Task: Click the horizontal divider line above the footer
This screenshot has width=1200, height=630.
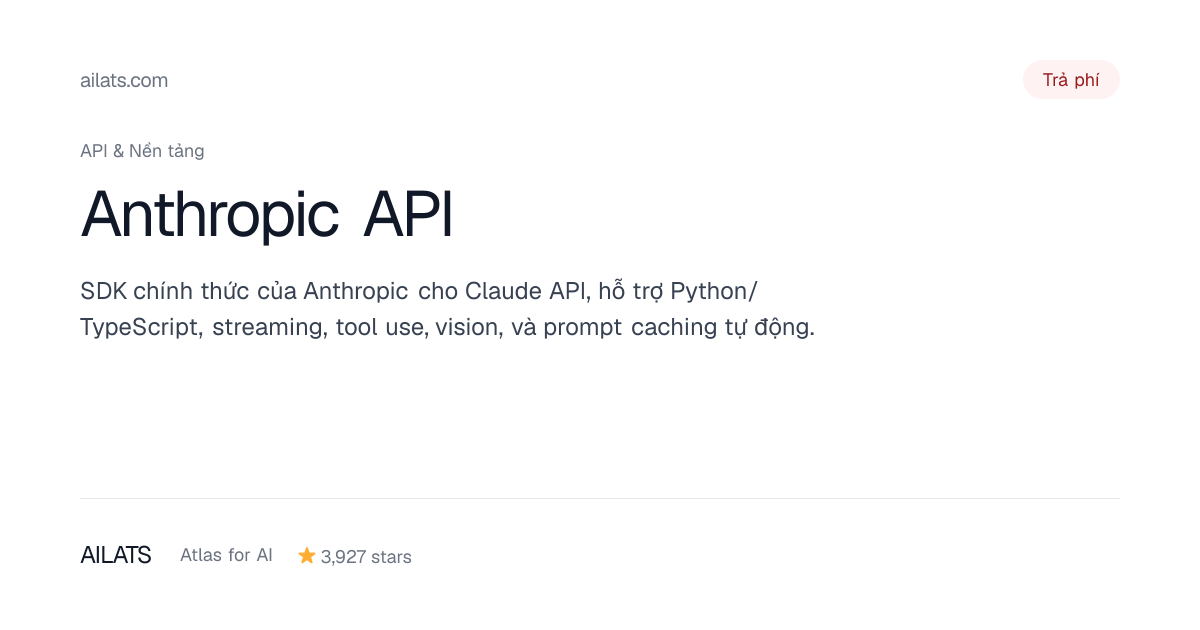Action: click(x=600, y=498)
